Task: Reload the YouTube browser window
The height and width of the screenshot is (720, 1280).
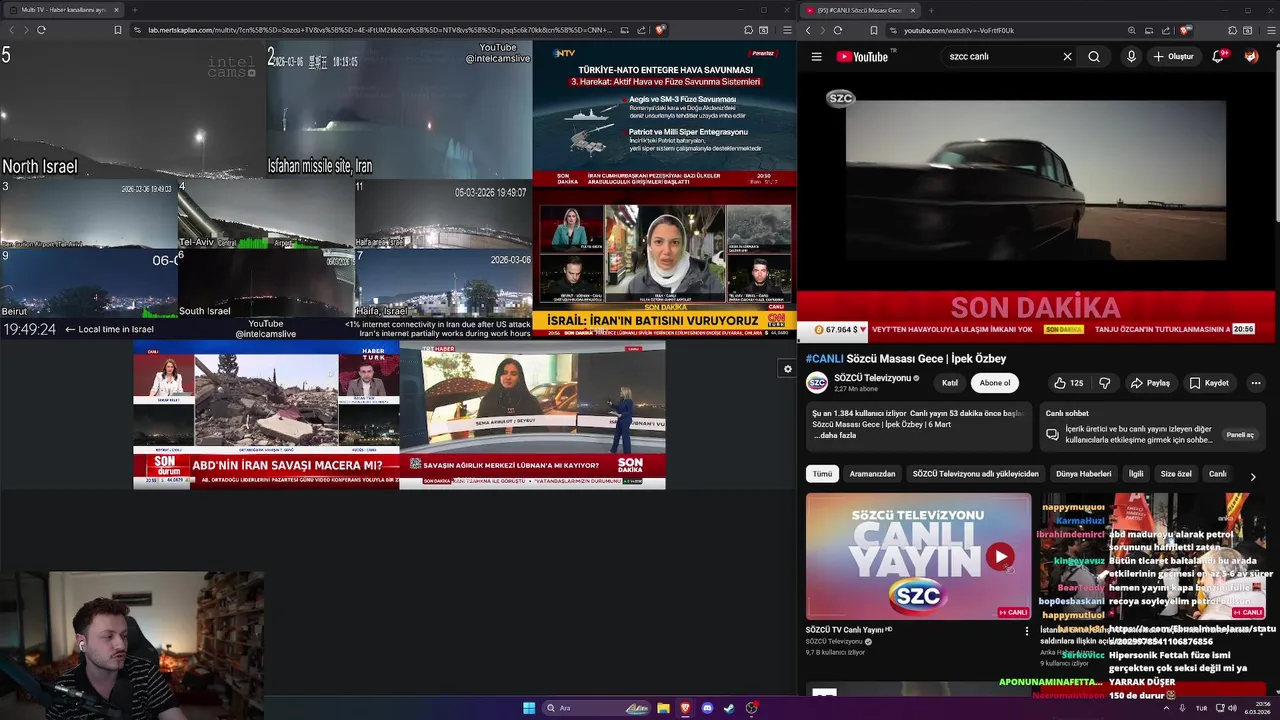Action: 839,30
